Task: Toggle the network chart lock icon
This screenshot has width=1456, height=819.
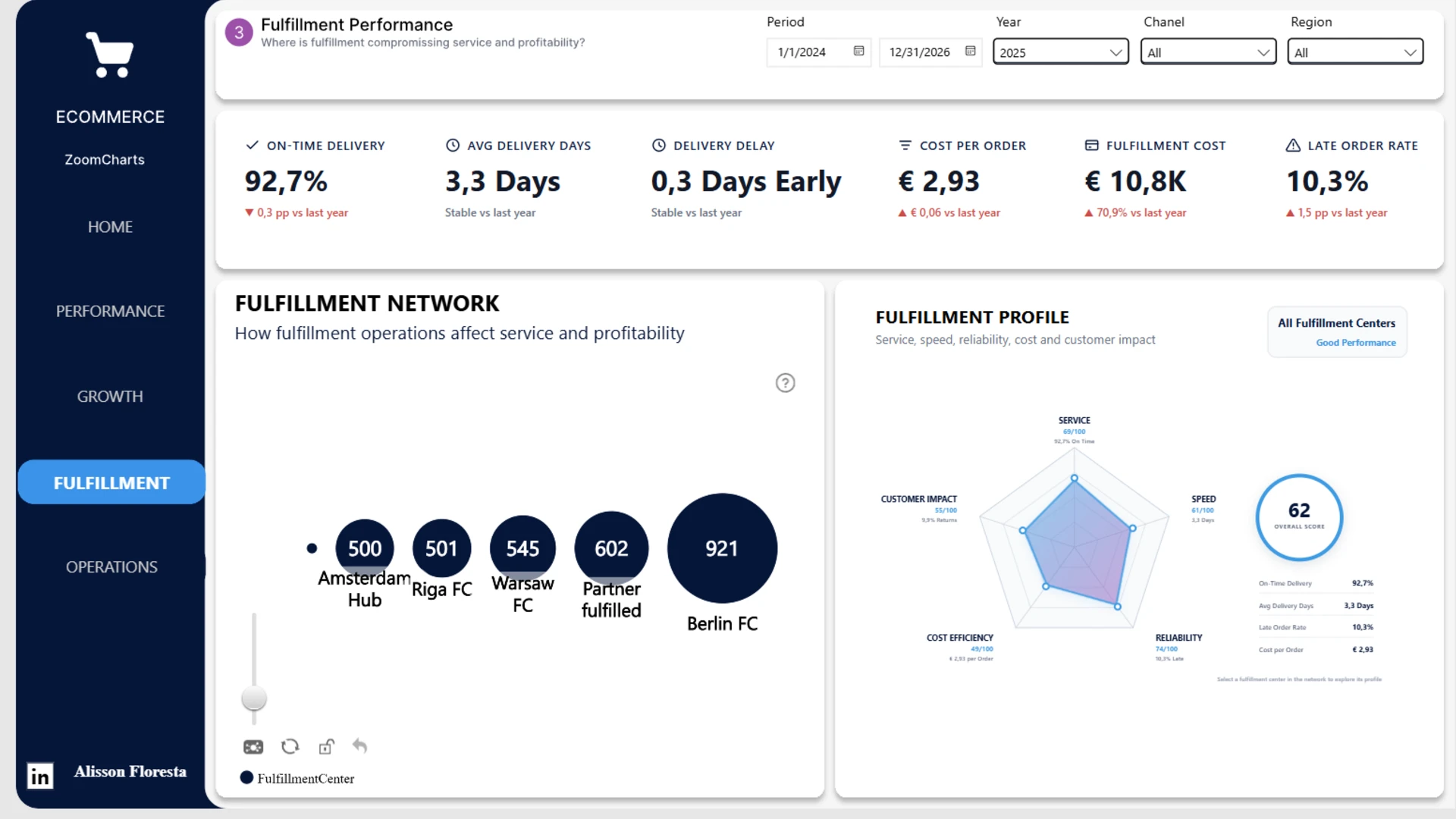Action: point(326,747)
